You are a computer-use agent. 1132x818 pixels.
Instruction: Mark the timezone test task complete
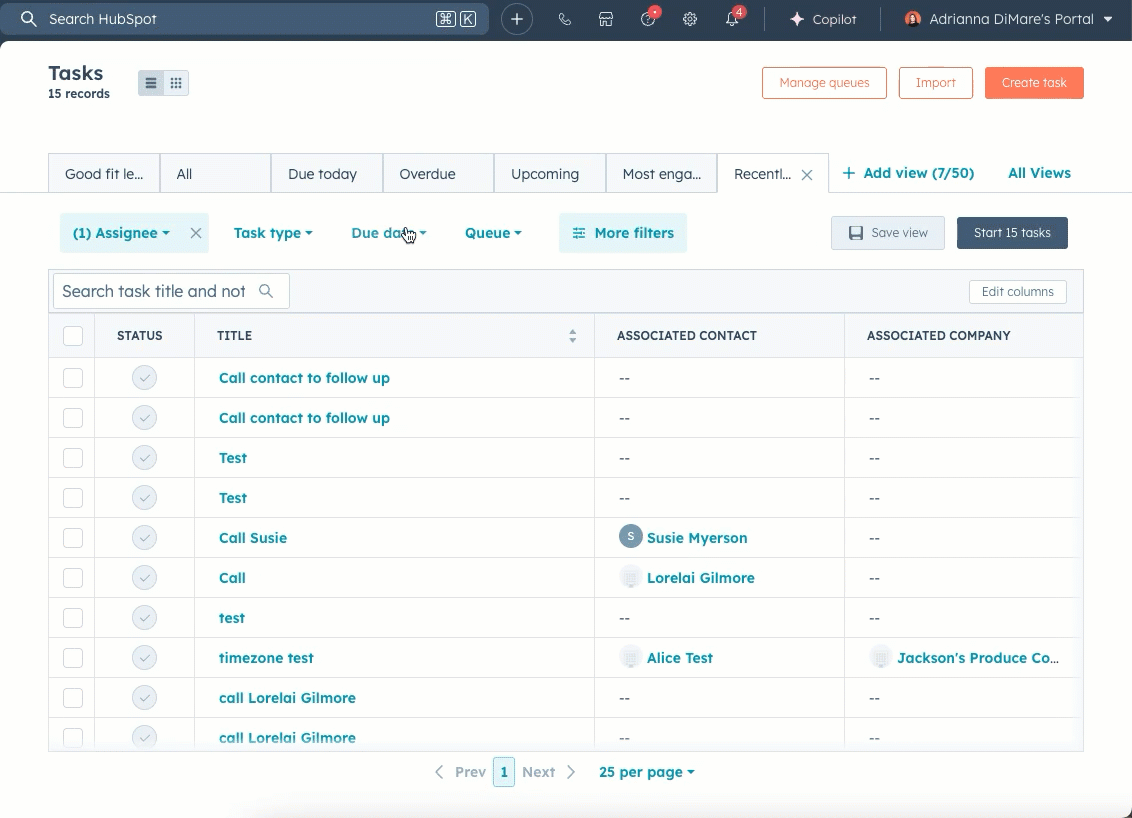144,657
